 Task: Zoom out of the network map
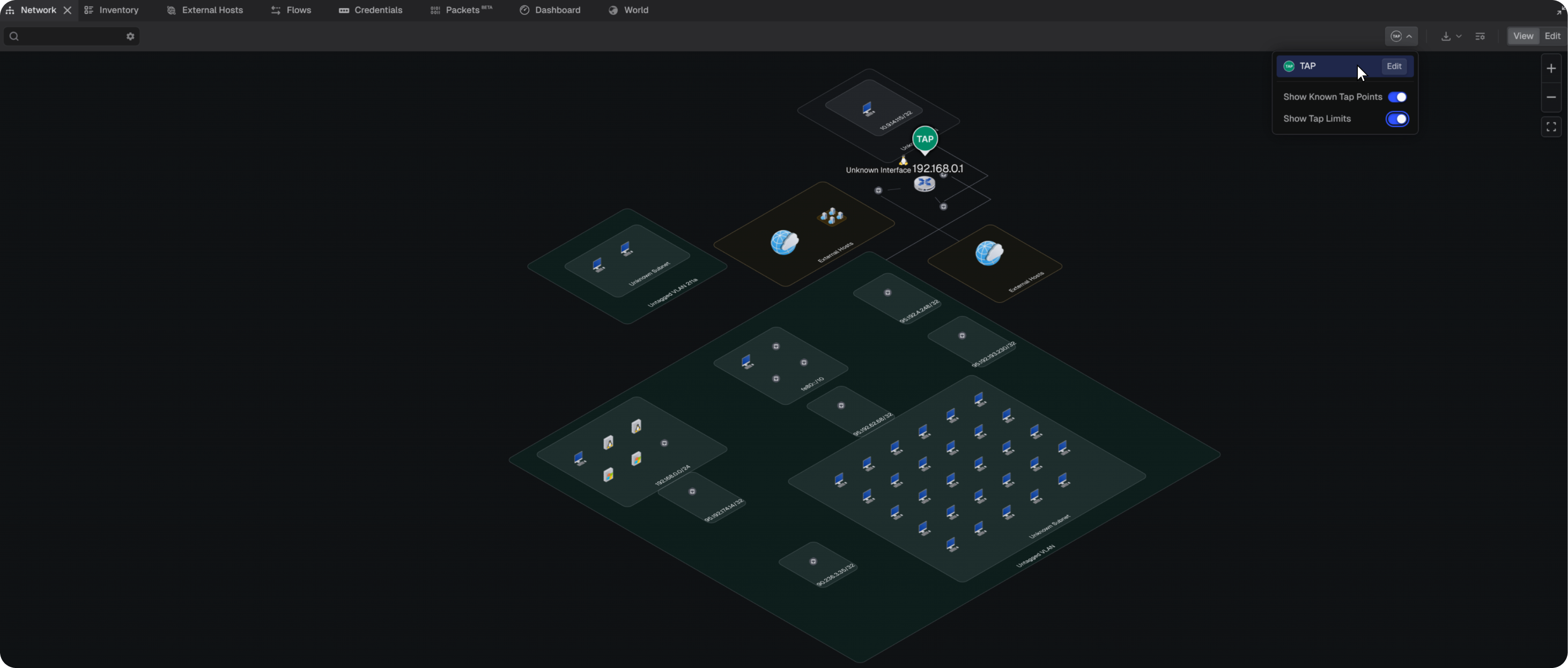point(1551,98)
